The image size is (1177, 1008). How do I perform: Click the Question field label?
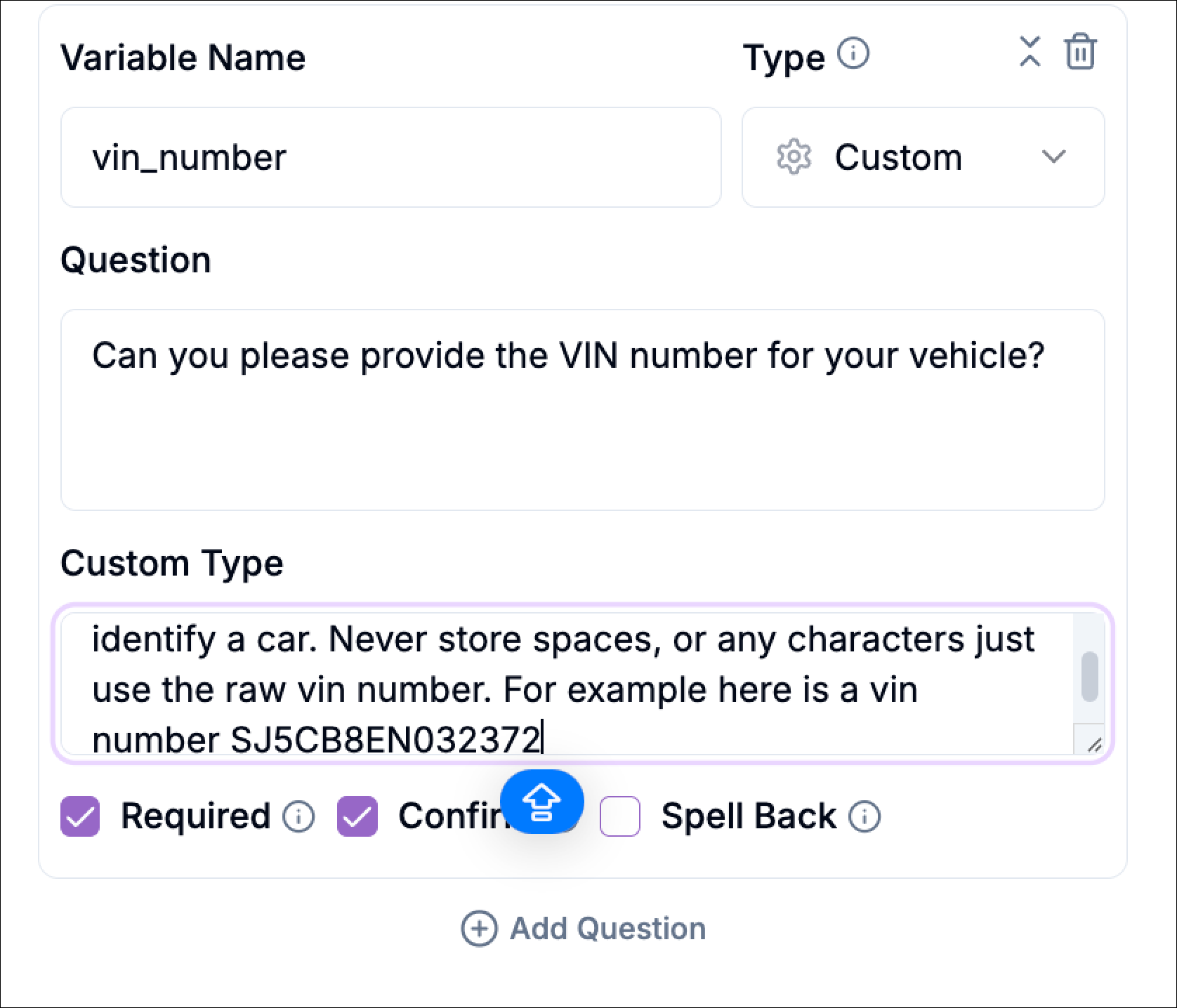pos(136,258)
